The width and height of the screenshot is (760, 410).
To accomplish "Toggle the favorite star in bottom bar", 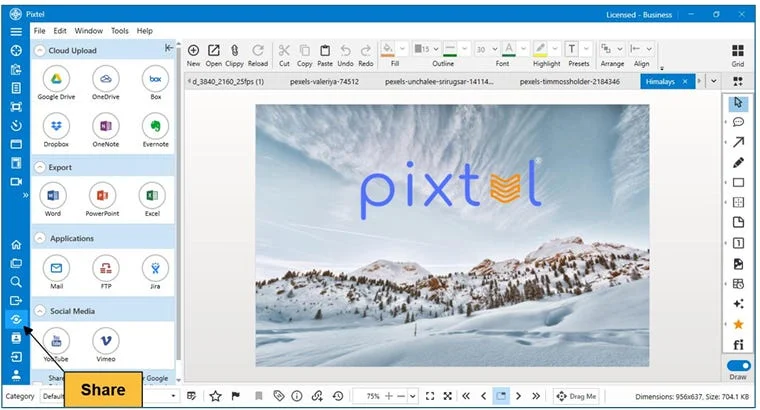I will point(215,396).
